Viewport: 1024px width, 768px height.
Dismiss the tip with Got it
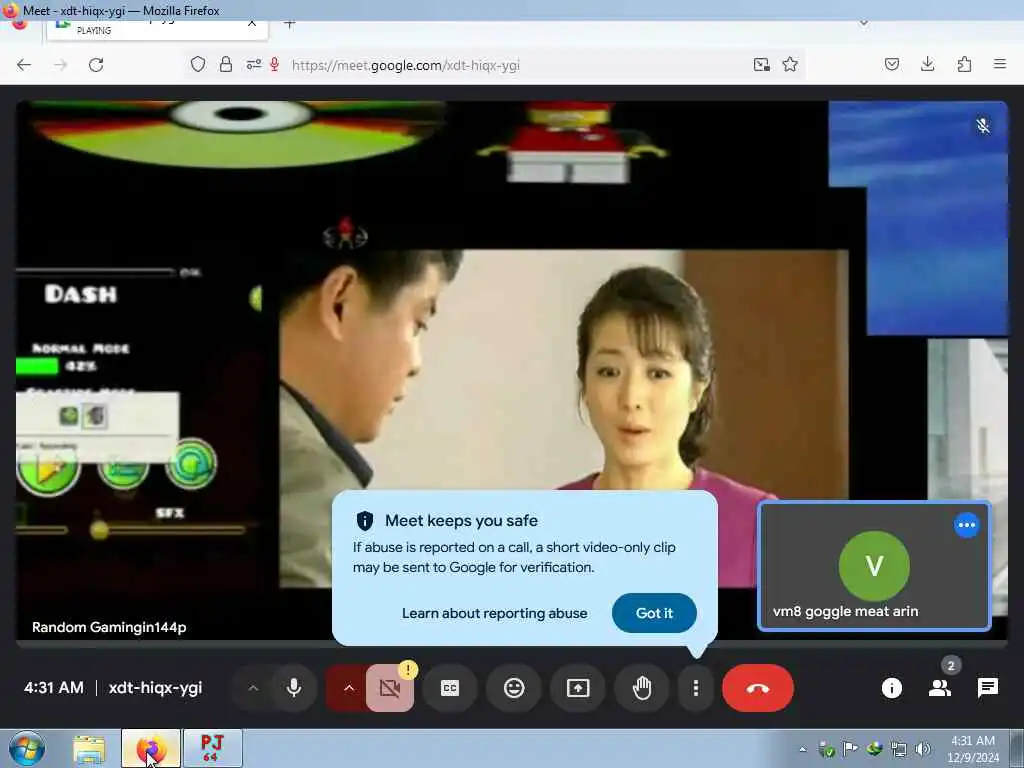pyautogui.click(x=654, y=613)
